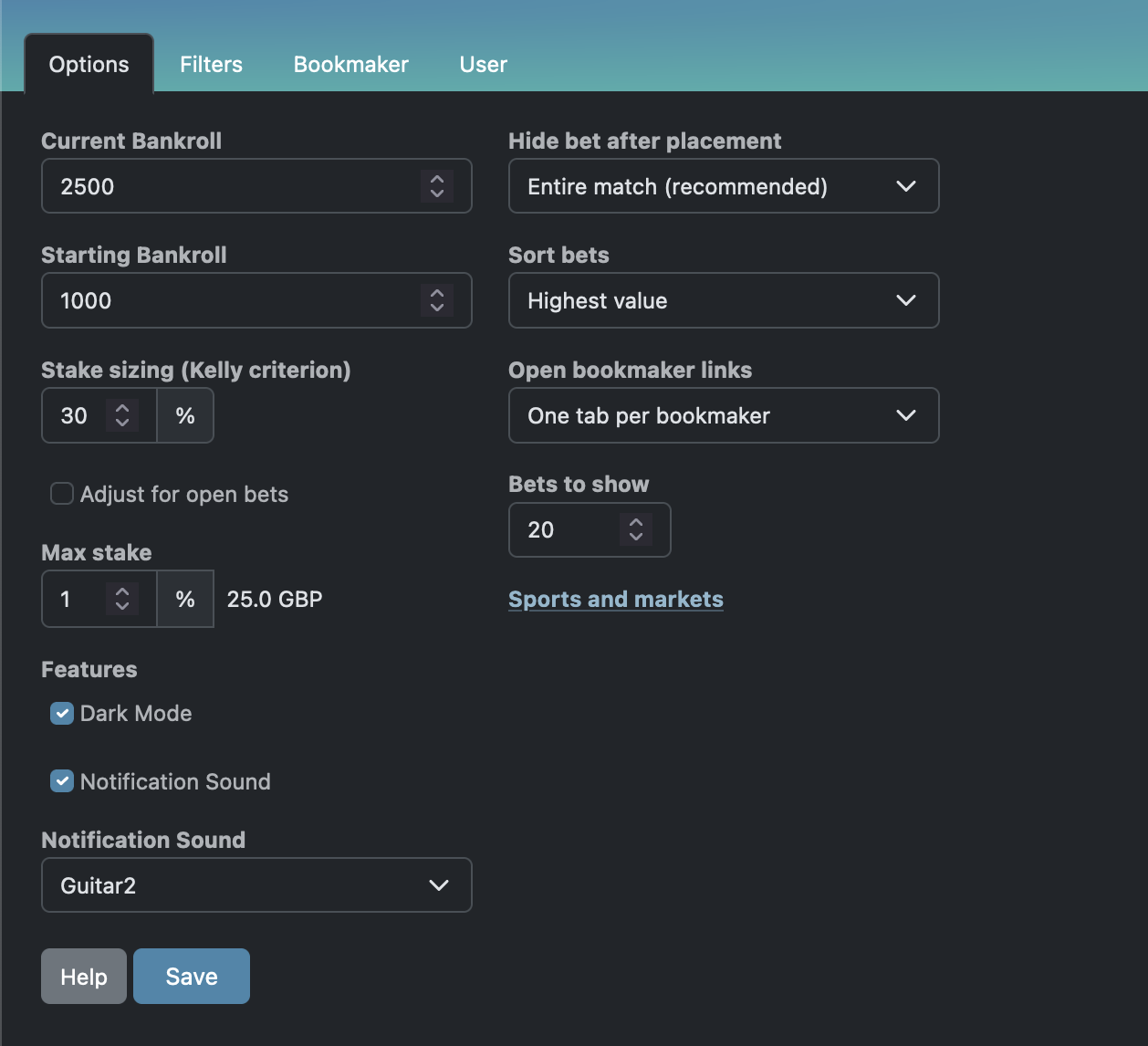Open the Open bookmaker links dropdown
Image resolution: width=1148 pixels, height=1046 pixels.
[724, 415]
